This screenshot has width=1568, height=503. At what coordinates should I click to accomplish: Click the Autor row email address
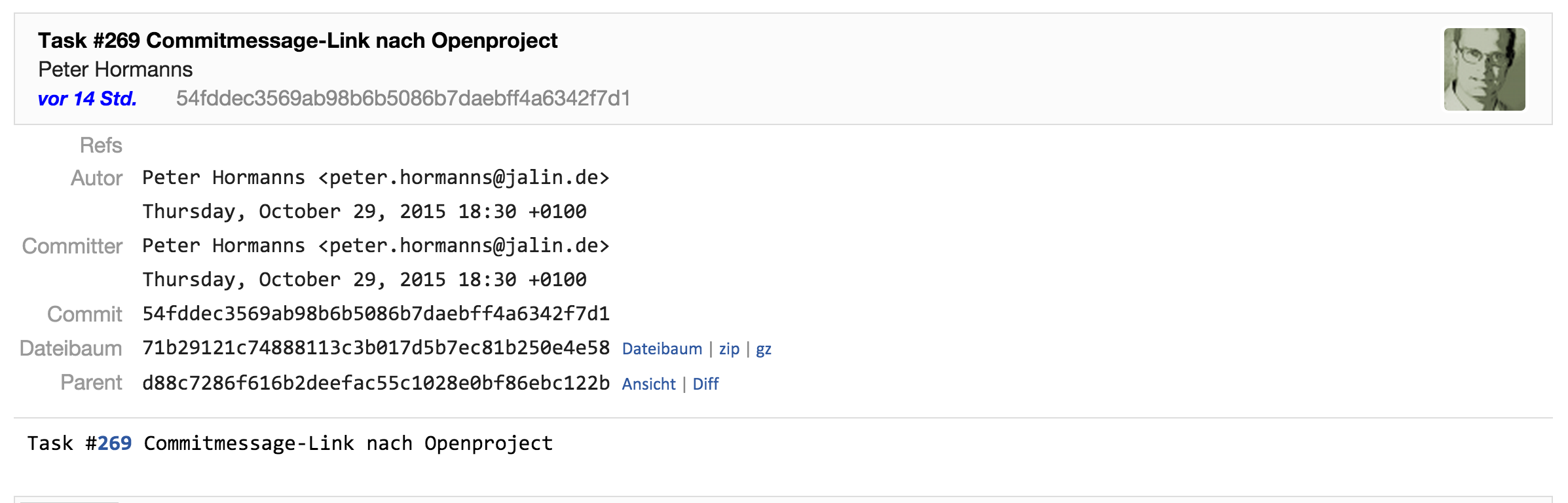(x=464, y=177)
